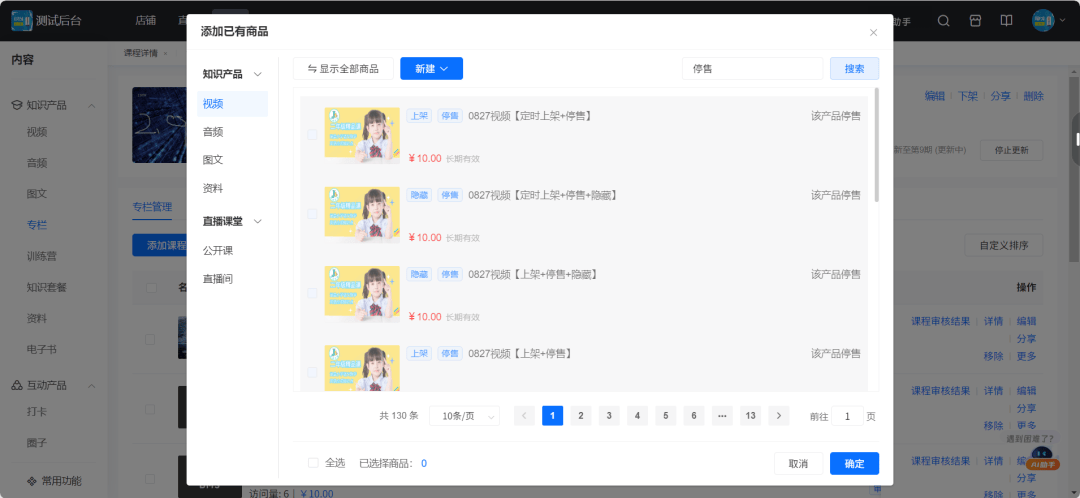This screenshot has width=1080, height=498.
Task: Click the user avatar in top right
Action: coord(1042,21)
